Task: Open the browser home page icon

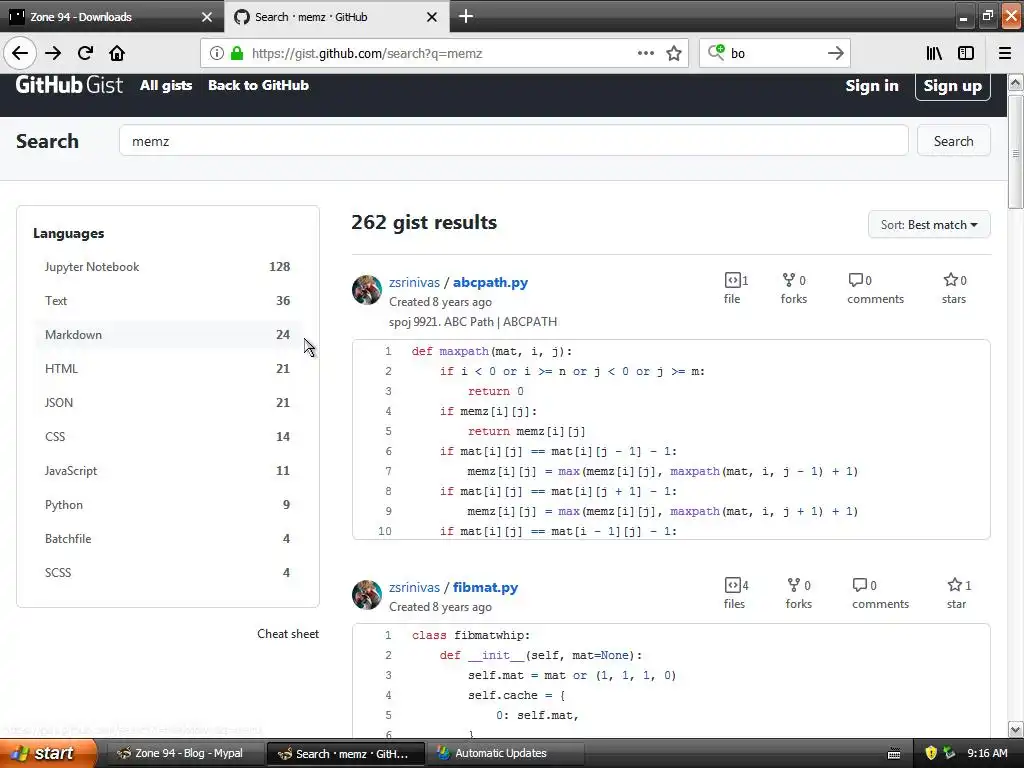Action: (x=117, y=53)
